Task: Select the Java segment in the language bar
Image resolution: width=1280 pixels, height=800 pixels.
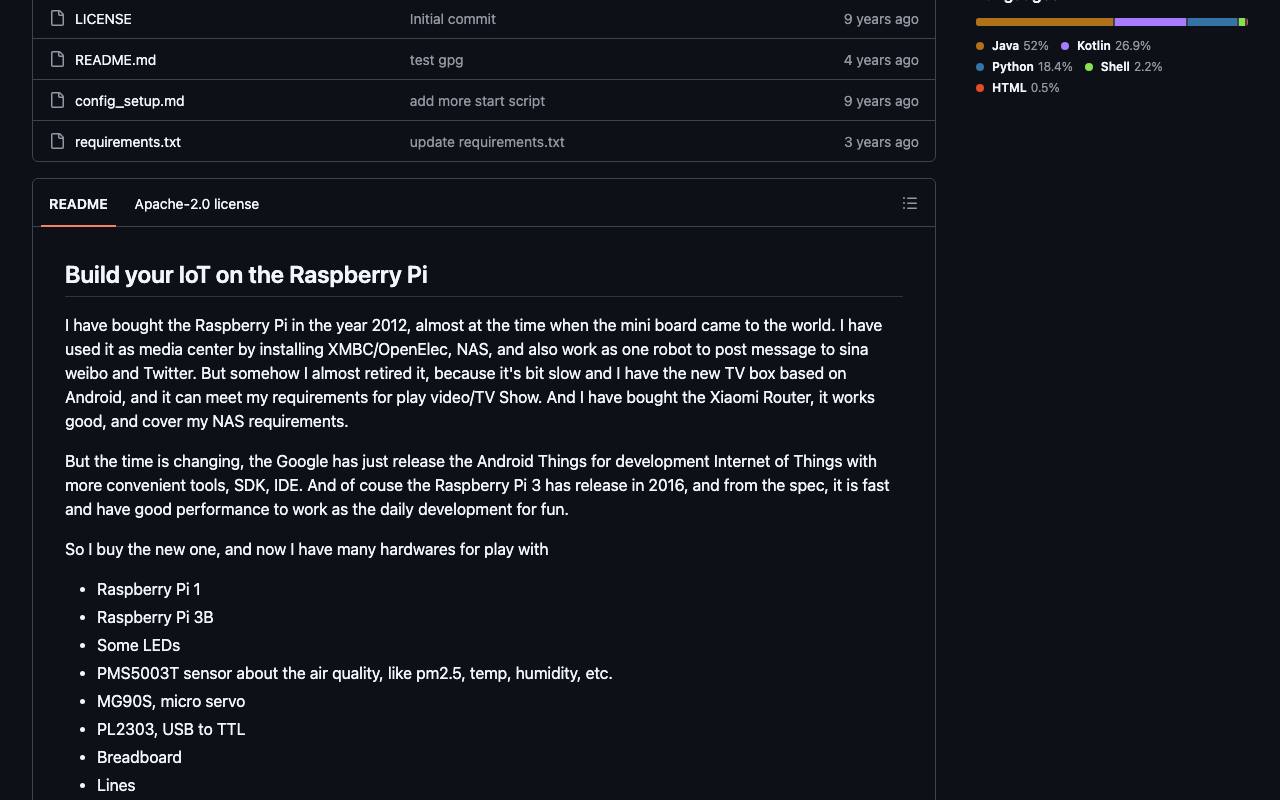Action: click(1044, 22)
